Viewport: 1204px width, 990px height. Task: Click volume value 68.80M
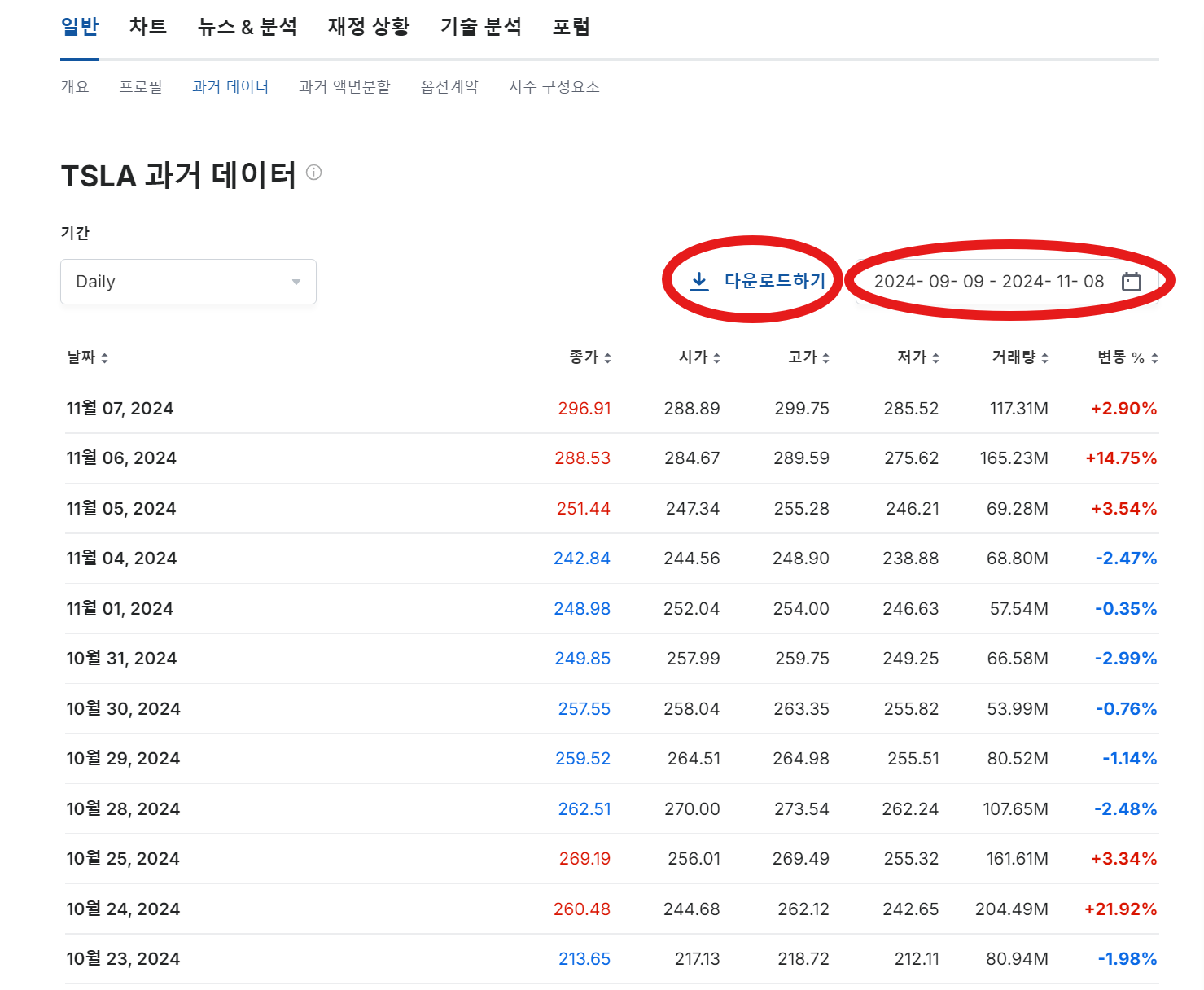(1018, 559)
